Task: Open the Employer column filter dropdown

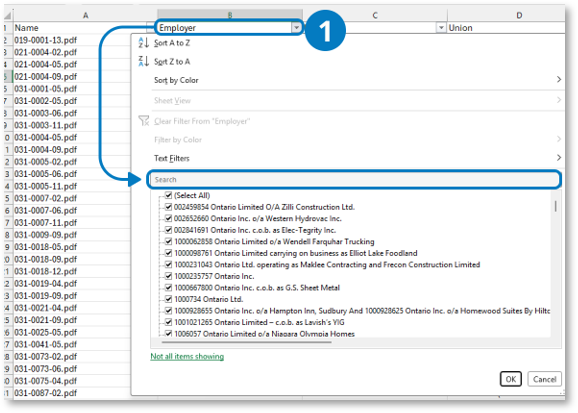Action: point(296,28)
